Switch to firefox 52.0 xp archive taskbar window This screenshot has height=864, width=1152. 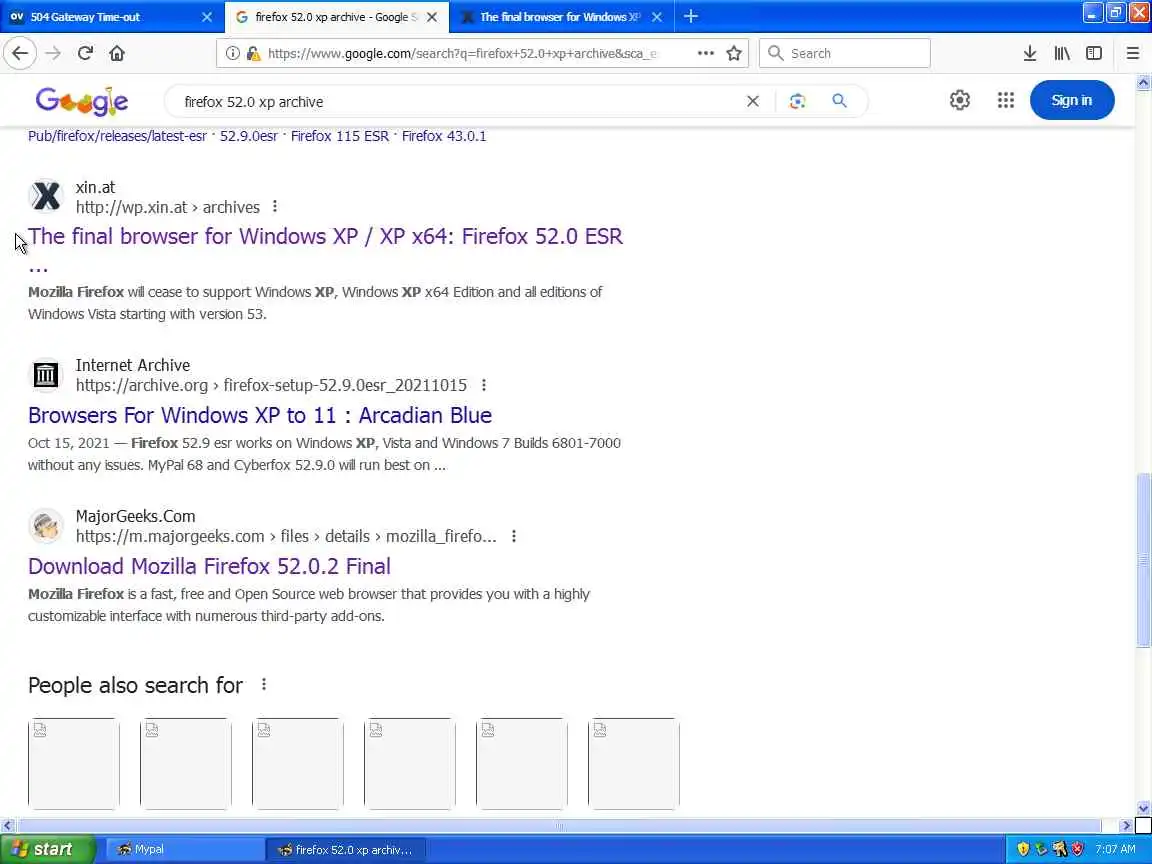tap(345, 849)
